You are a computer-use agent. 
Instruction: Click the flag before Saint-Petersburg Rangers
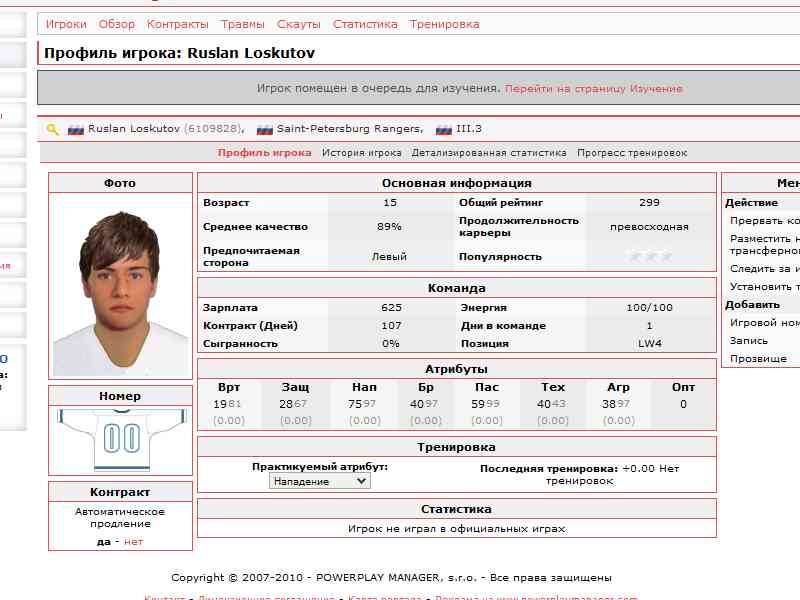click(264, 130)
